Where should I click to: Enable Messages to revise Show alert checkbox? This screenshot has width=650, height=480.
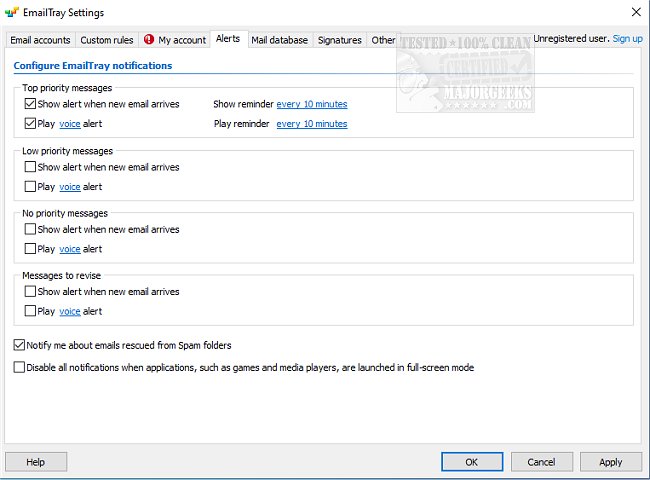pos(30,291)
